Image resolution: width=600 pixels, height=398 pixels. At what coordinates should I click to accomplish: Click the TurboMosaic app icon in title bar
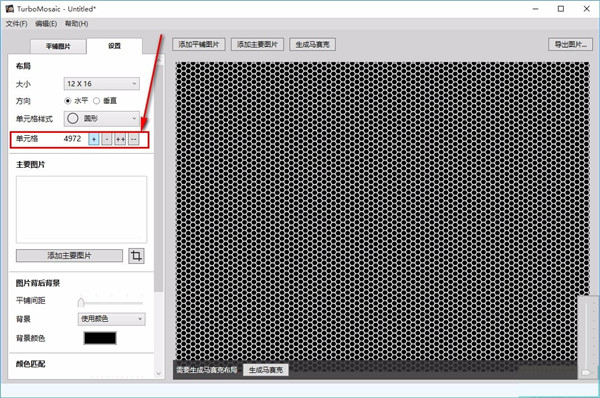10,8
